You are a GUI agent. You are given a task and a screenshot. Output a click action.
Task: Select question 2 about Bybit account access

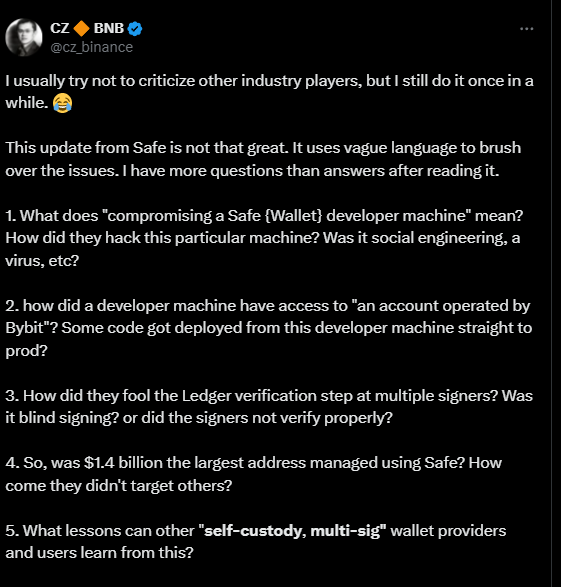(268, 328)
